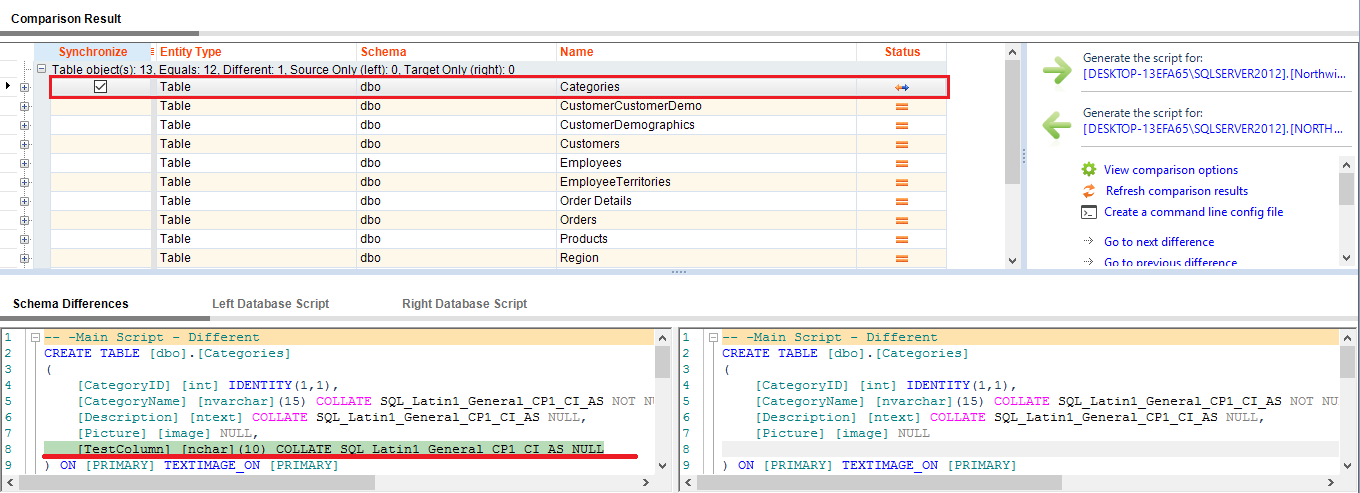
Task: Click the dbo schema cell for Customers
Action: click(456, 144)
